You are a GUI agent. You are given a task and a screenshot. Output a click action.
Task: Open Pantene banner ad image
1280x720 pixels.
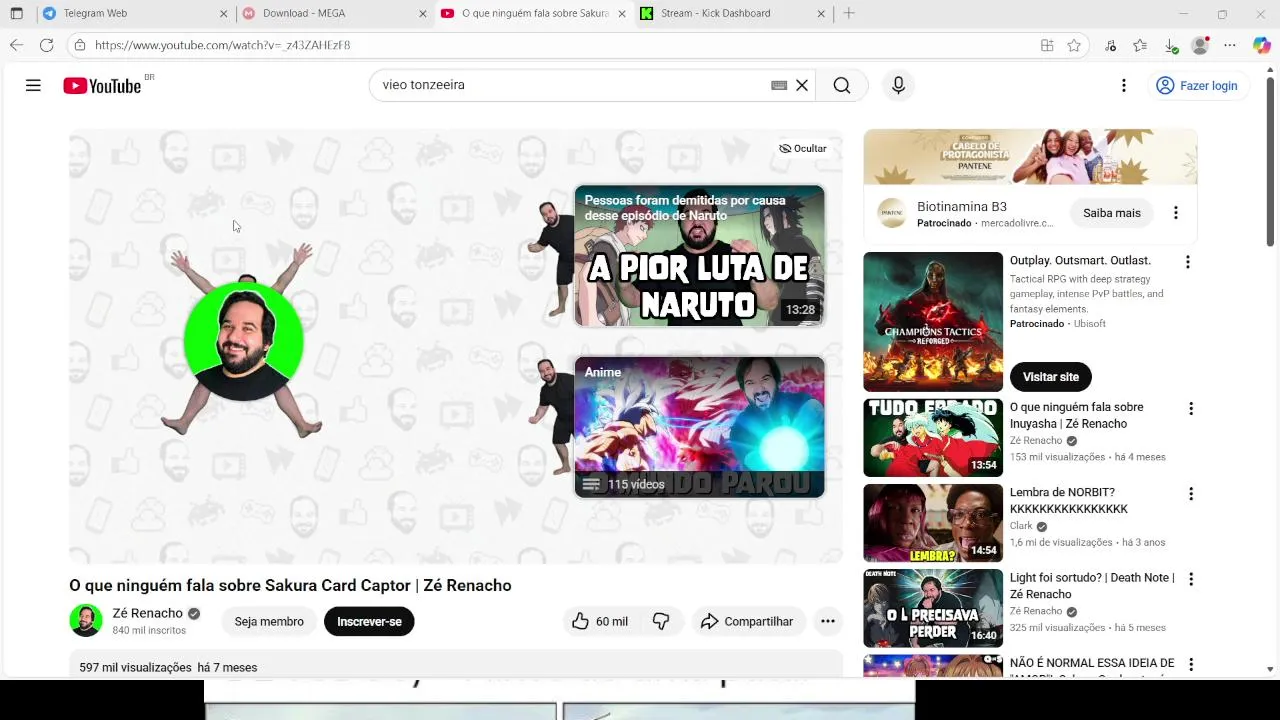coord(1030,157)
